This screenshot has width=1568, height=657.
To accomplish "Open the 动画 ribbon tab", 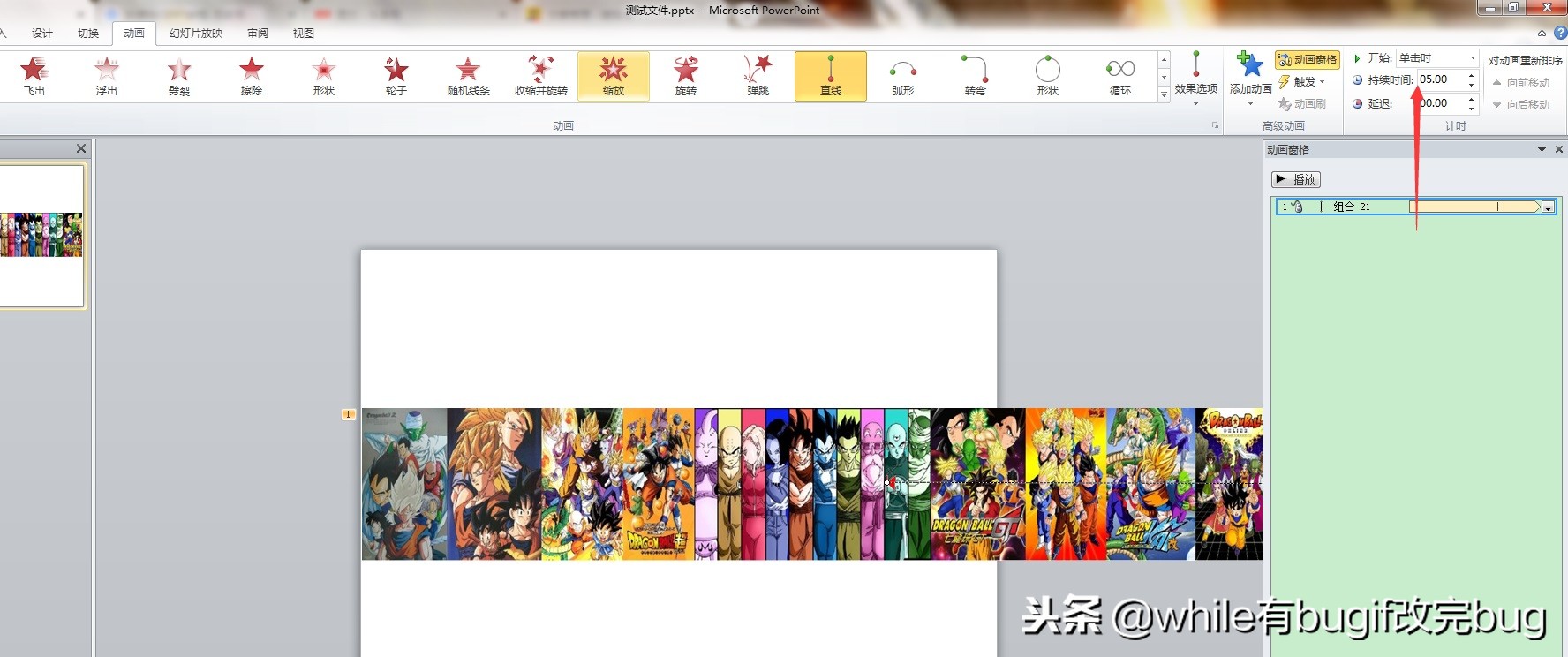I will (134, 34).
